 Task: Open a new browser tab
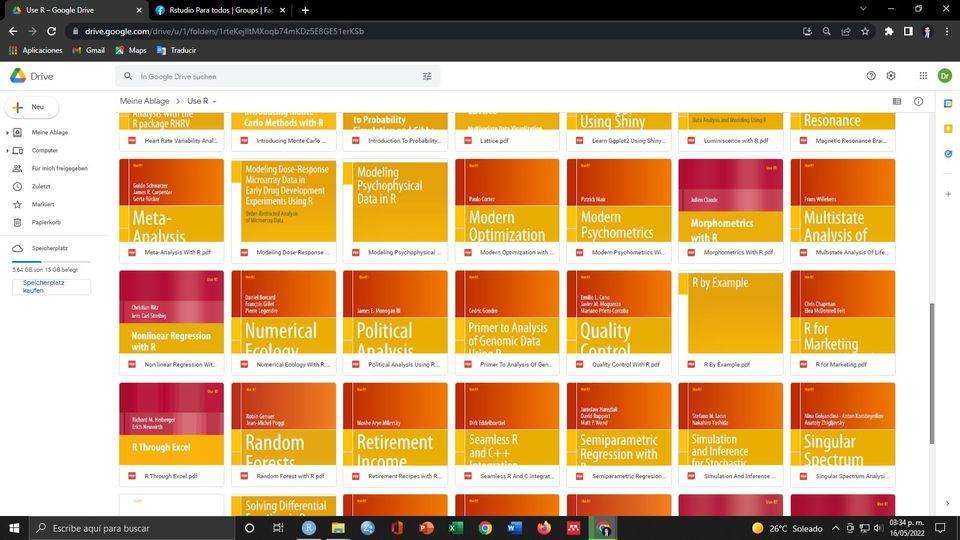(305, 10)
